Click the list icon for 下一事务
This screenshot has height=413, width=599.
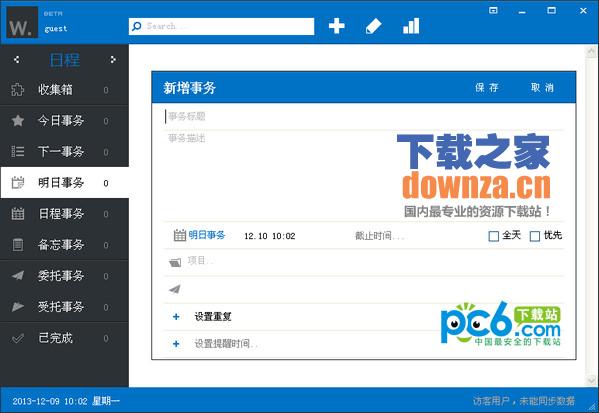18,152
